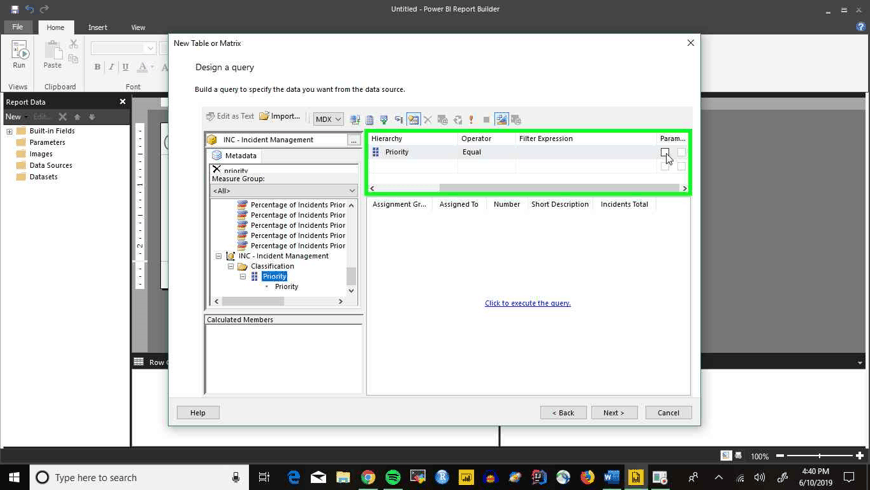The image size is (872, 492).
Task: Click the red exclamation Execute Query icon
Action: 472,120
